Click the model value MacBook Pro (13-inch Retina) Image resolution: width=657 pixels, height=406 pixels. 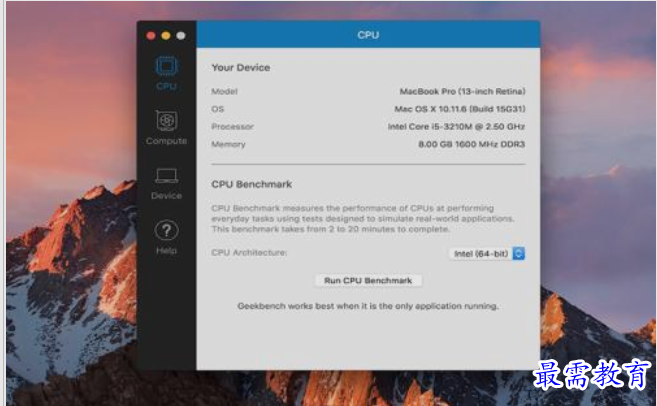462,91
